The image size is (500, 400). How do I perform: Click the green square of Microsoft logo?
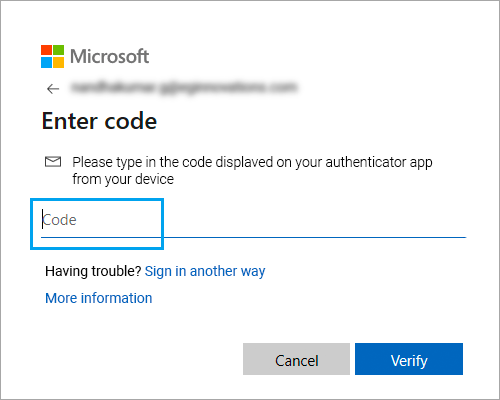[58, 50]
